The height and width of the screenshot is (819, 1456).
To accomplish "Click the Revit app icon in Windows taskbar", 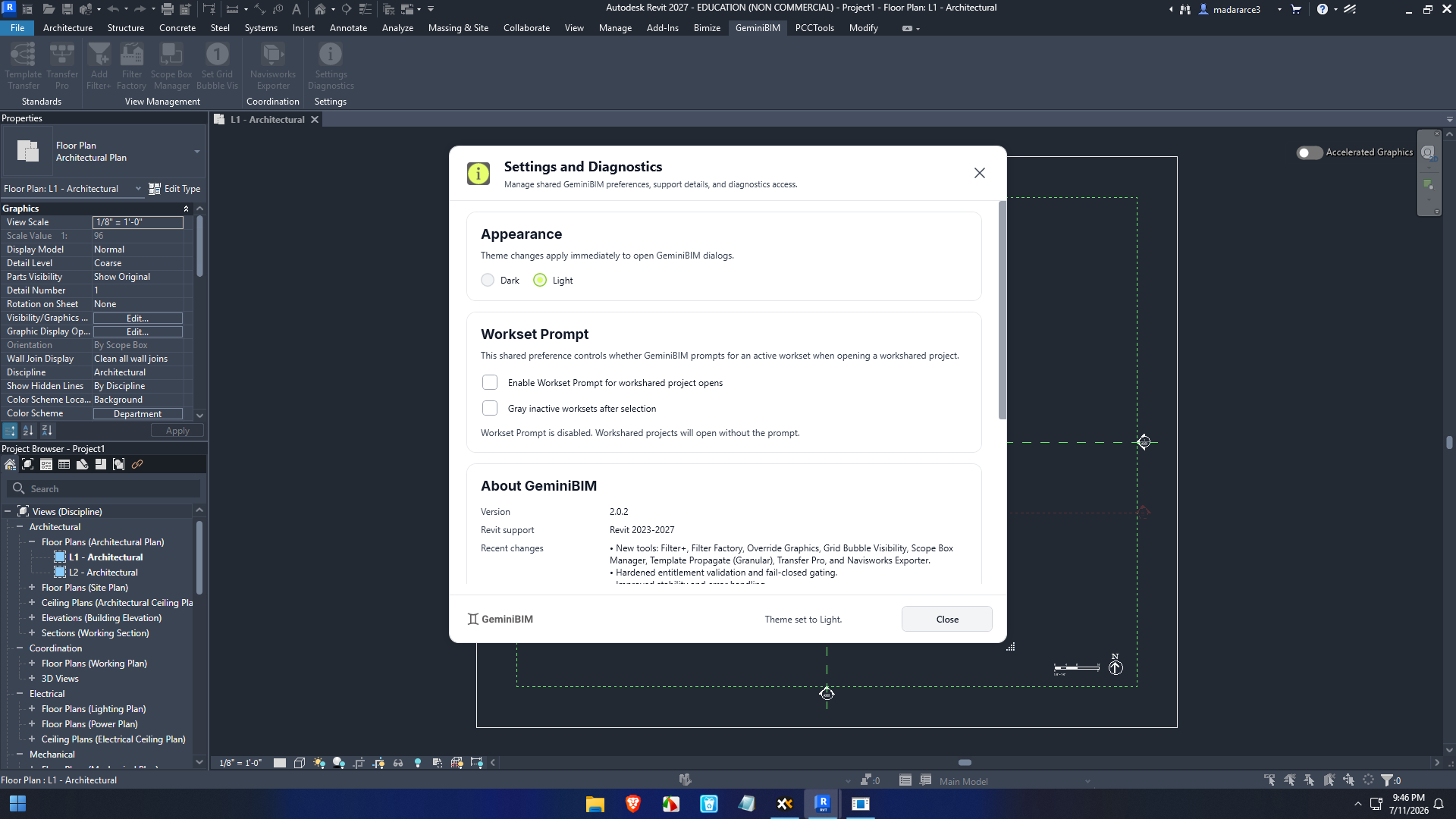I will [823, 804].
